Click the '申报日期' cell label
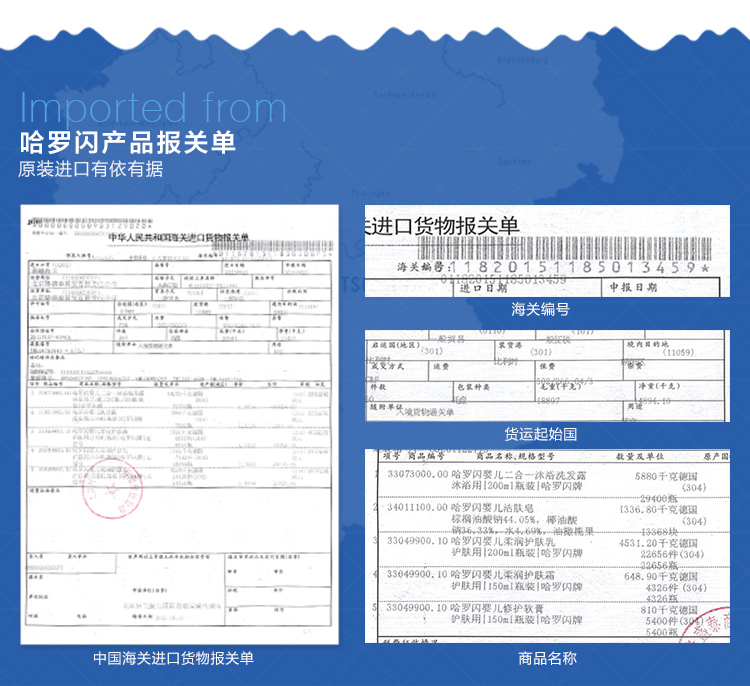This screenshot has width=750, height=686. point(633,287)
